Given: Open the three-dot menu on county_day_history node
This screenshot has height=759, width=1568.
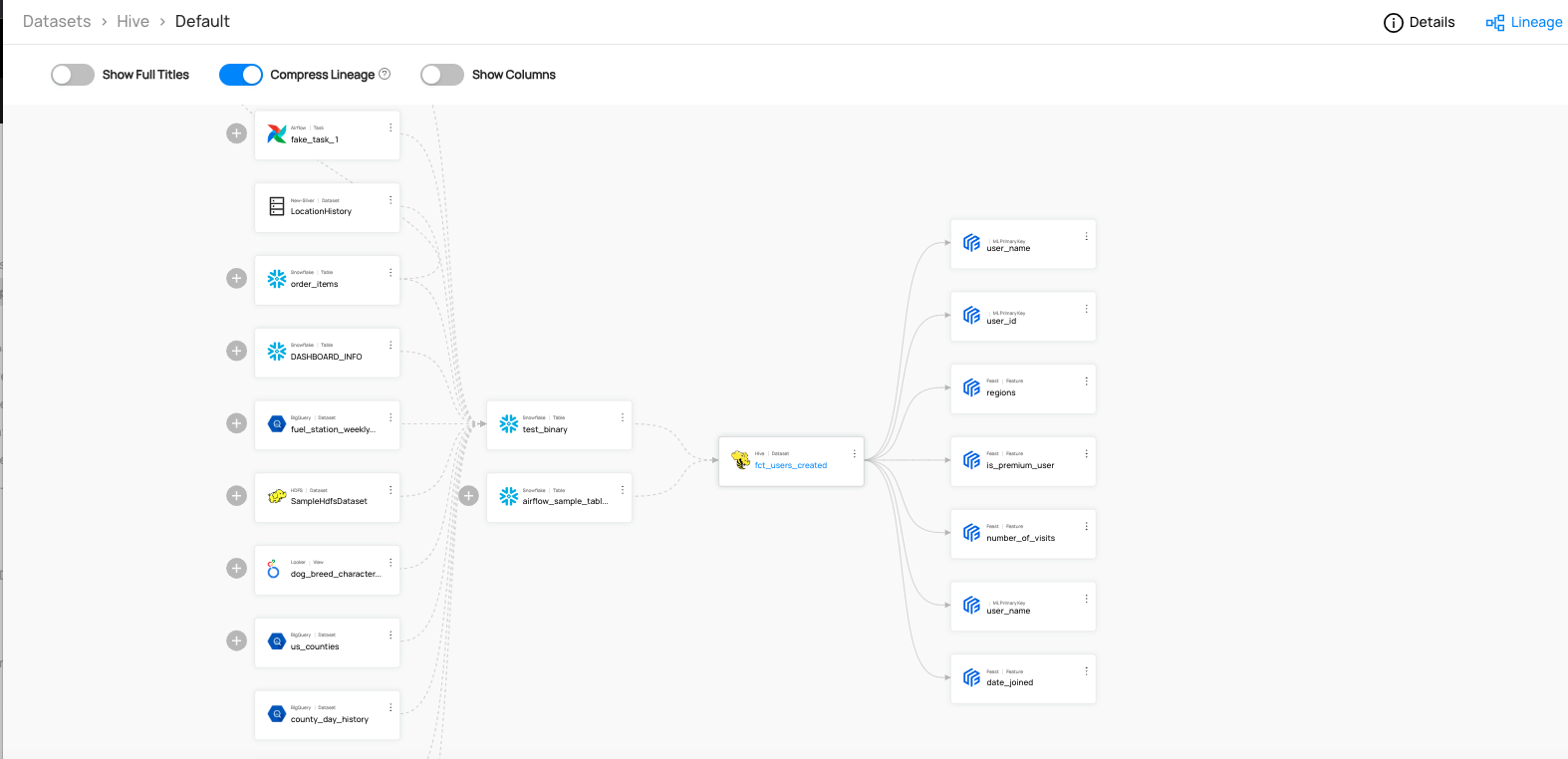Looking at the screenshot, I should tap(391, 707).
